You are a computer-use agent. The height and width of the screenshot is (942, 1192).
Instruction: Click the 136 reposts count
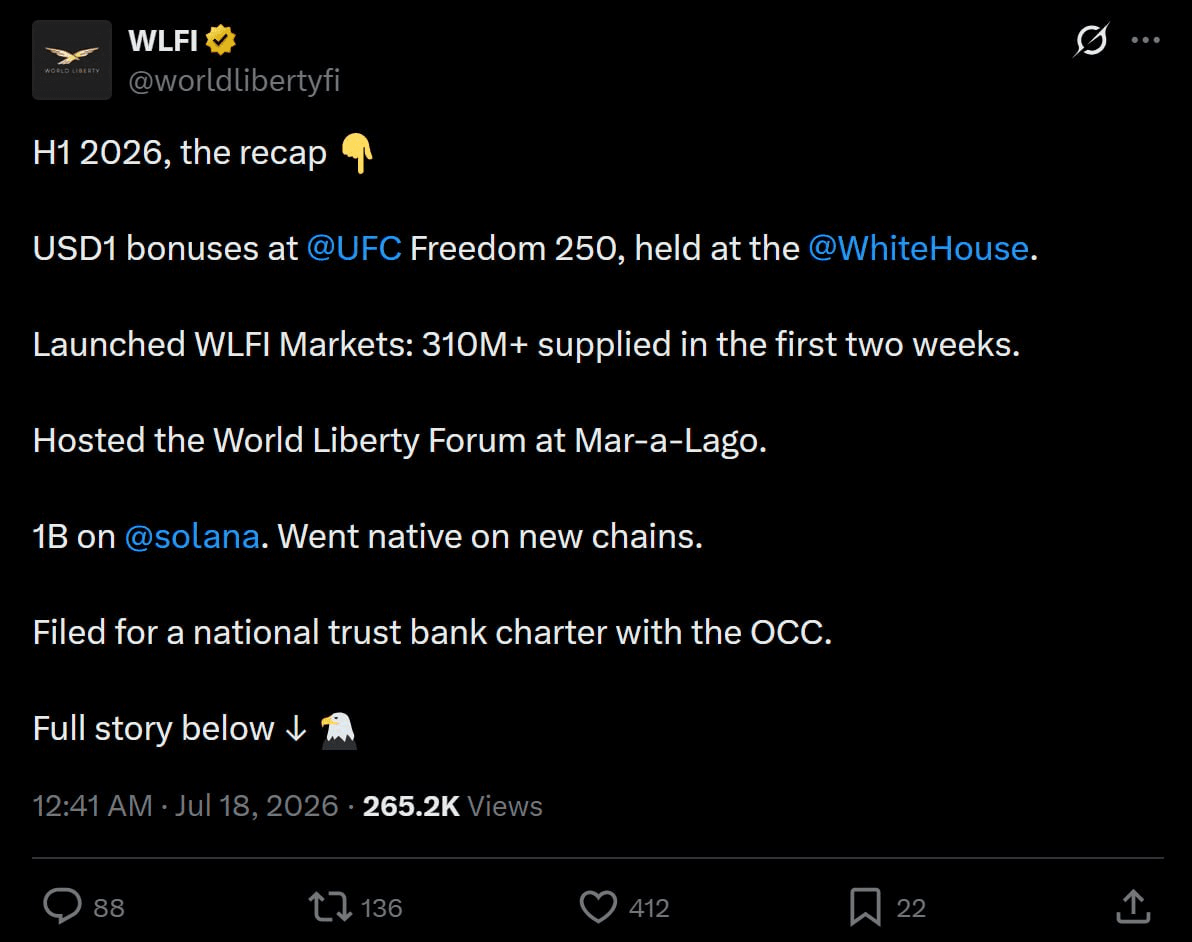382,908
